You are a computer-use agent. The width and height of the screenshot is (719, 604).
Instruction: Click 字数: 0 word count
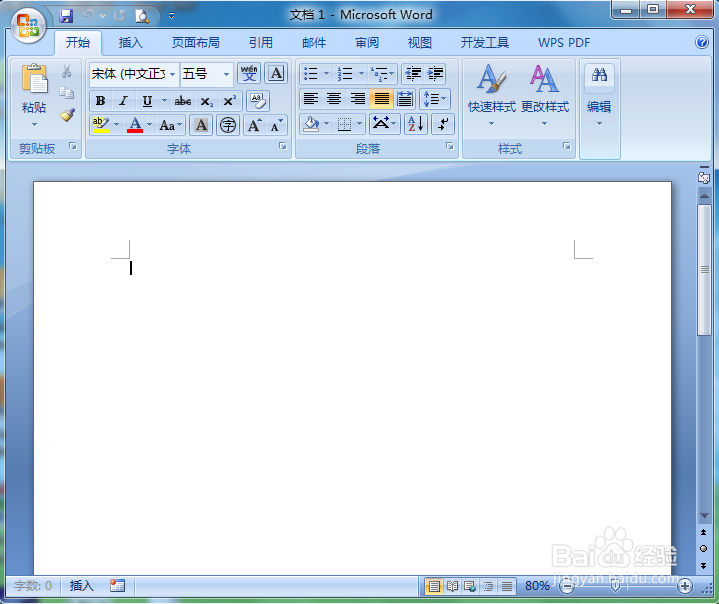(33, 586)
